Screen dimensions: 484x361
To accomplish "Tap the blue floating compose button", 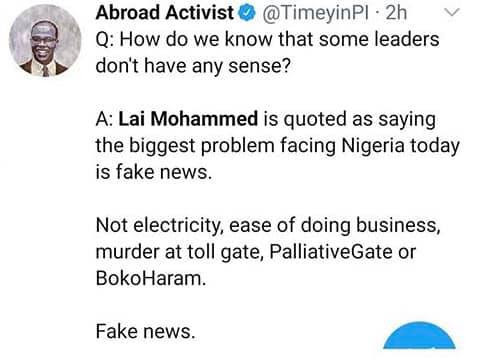I will click(419, 335).
